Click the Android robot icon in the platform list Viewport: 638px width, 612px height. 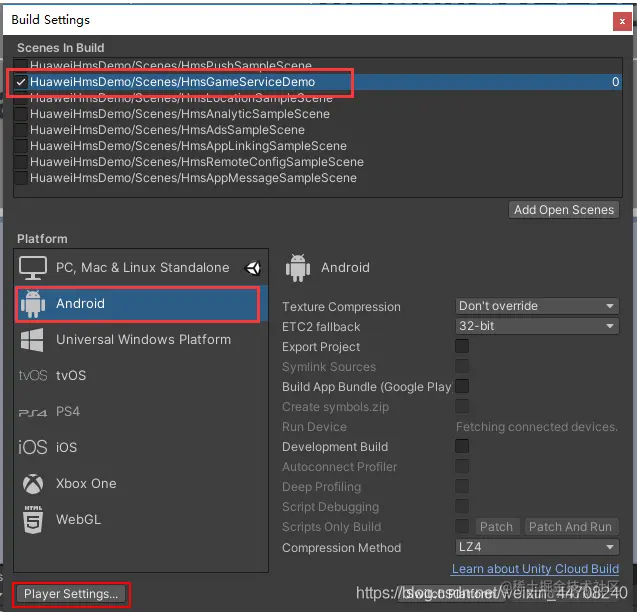point(33,304)
